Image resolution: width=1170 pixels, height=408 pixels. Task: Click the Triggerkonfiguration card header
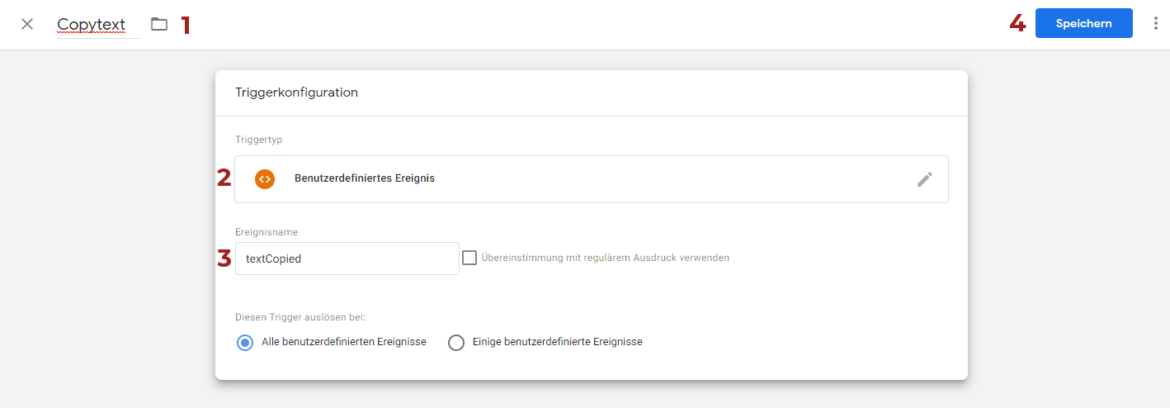(296, 93)
